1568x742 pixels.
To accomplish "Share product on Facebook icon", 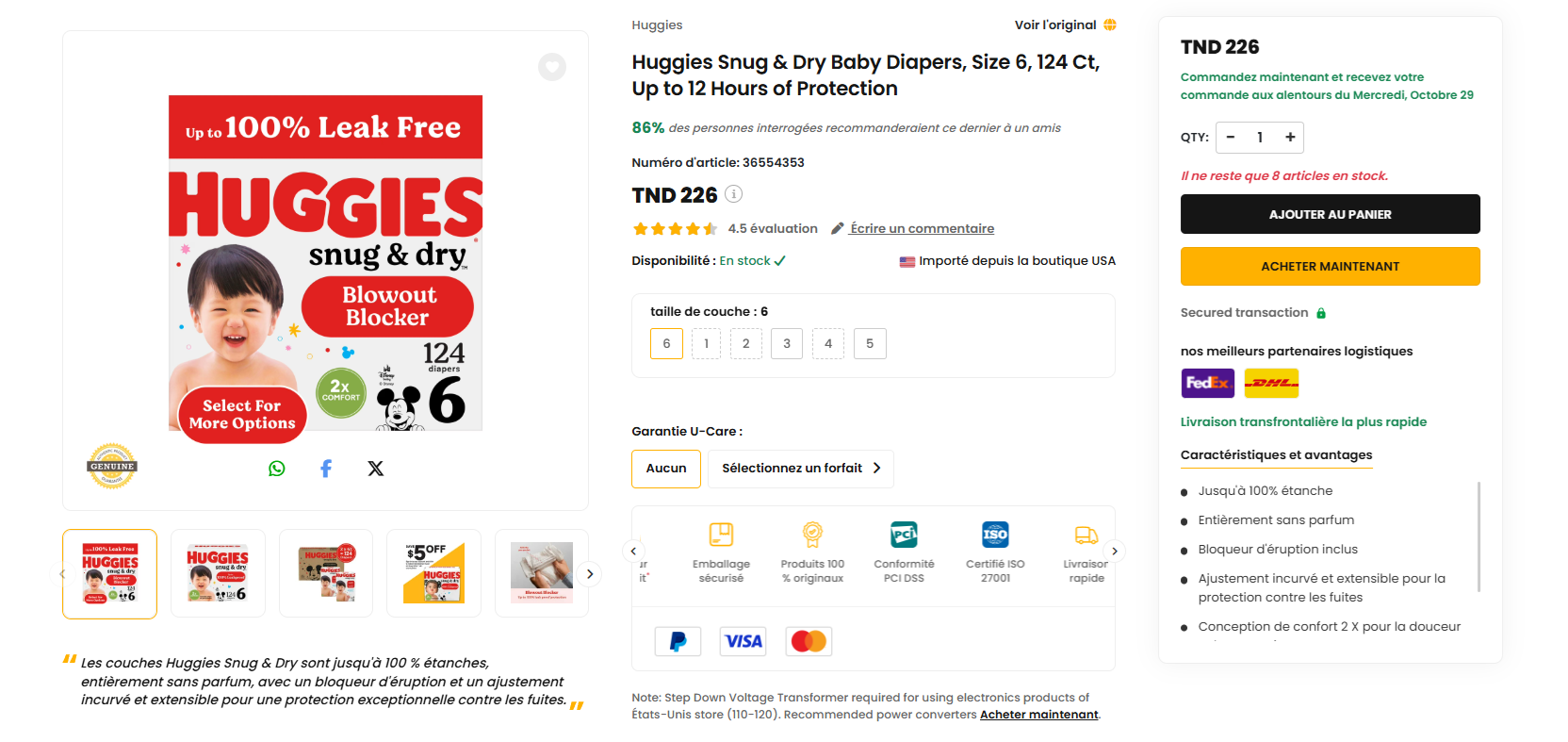I will tap(326, 469).
